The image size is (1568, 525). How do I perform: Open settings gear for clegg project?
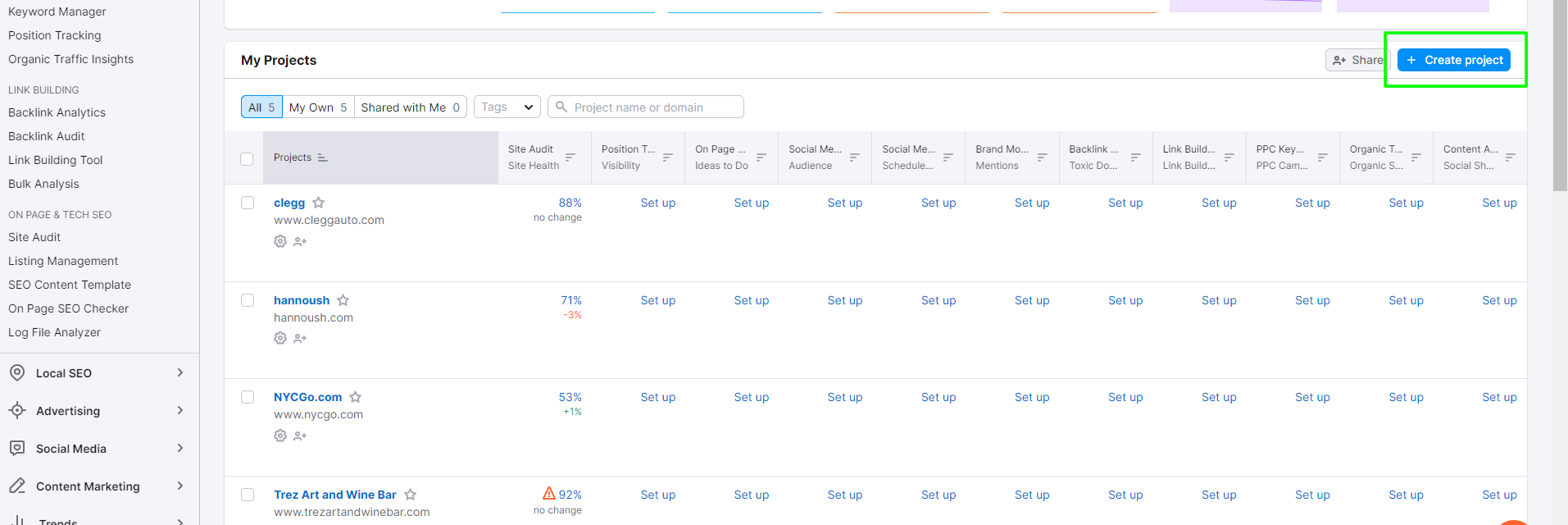(x=280, y=241)
